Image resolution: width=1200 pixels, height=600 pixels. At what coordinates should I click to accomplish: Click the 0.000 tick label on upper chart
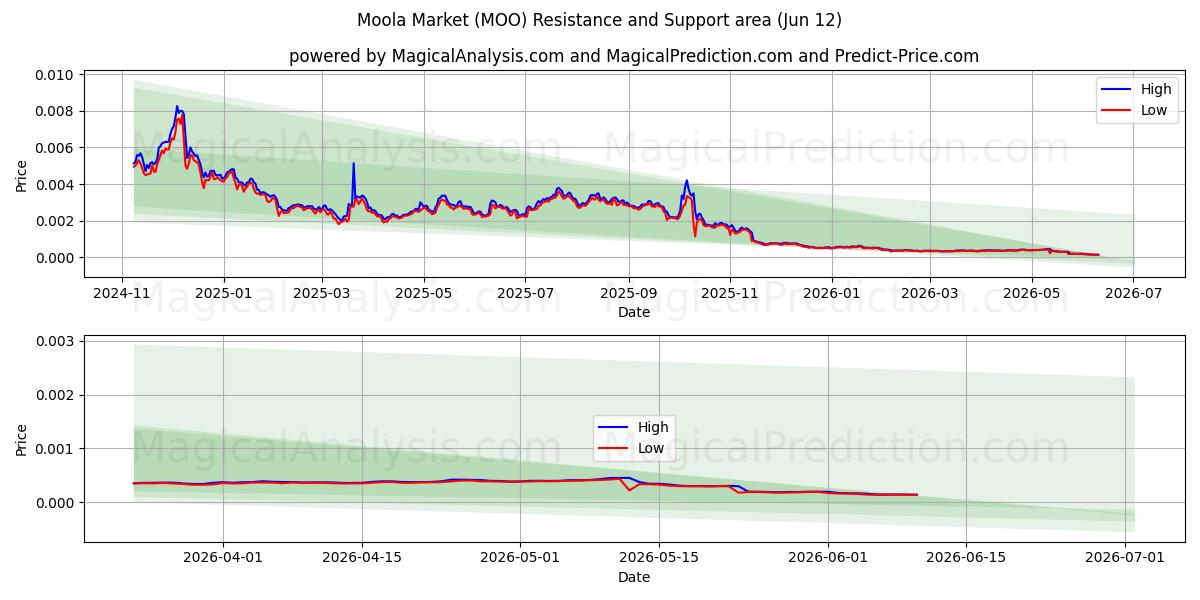tap(55, 258)
